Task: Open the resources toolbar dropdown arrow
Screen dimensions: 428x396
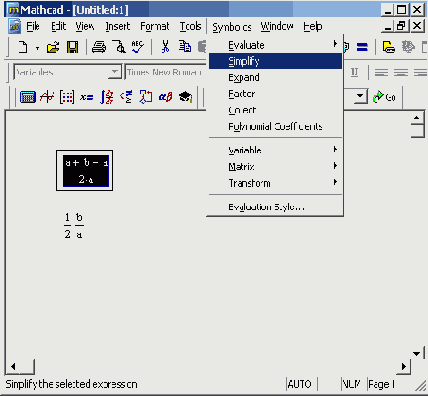Action: click(x=359, y=96)
